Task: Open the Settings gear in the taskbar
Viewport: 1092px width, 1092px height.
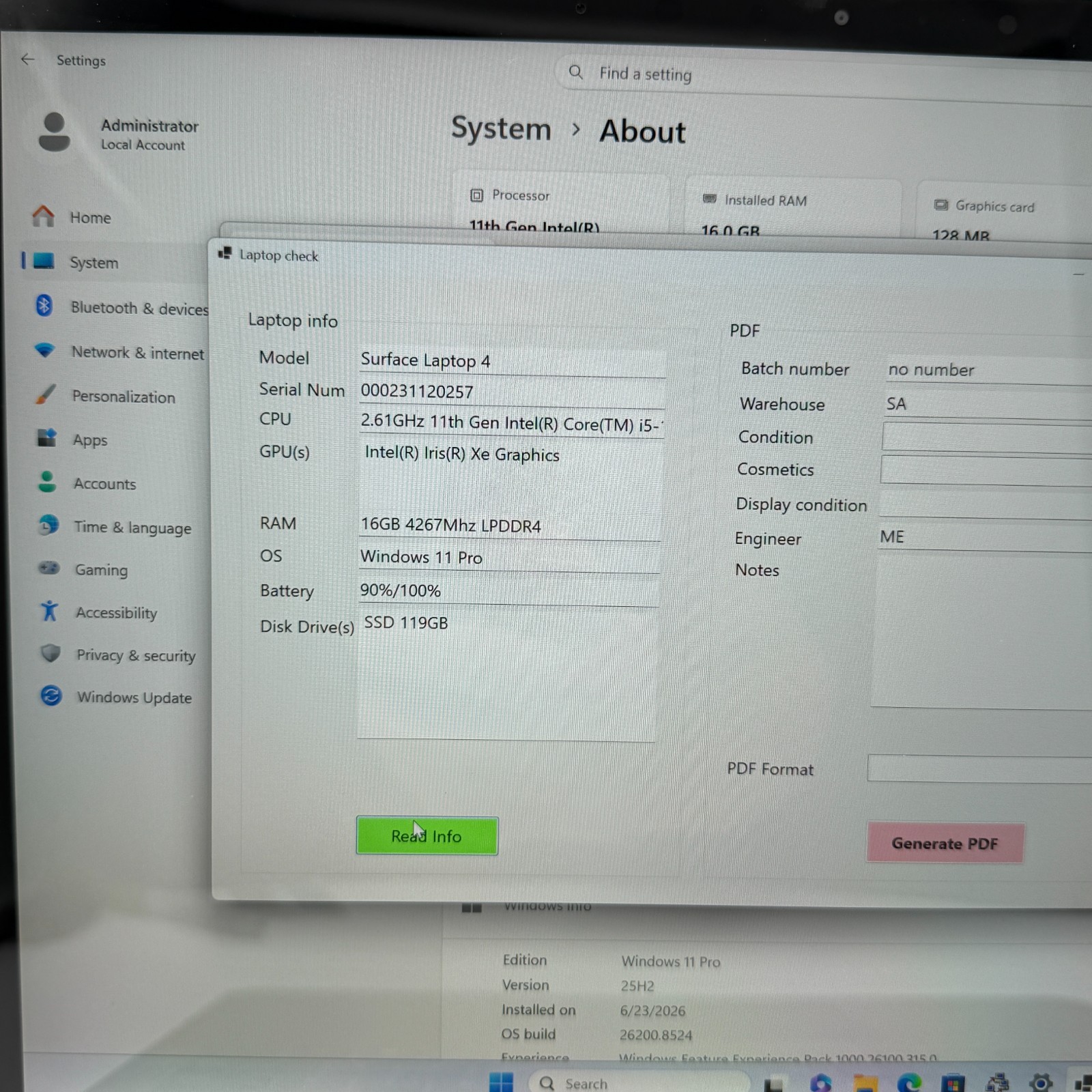Action: point(1040,1082)
